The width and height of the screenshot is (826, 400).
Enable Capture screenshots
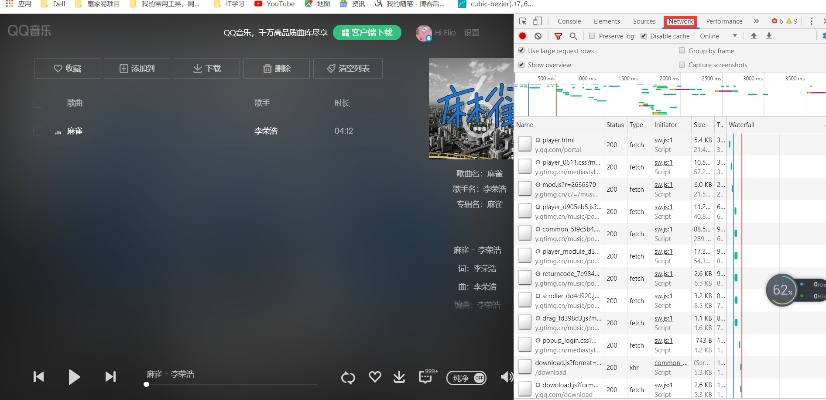tap(682, 65)
